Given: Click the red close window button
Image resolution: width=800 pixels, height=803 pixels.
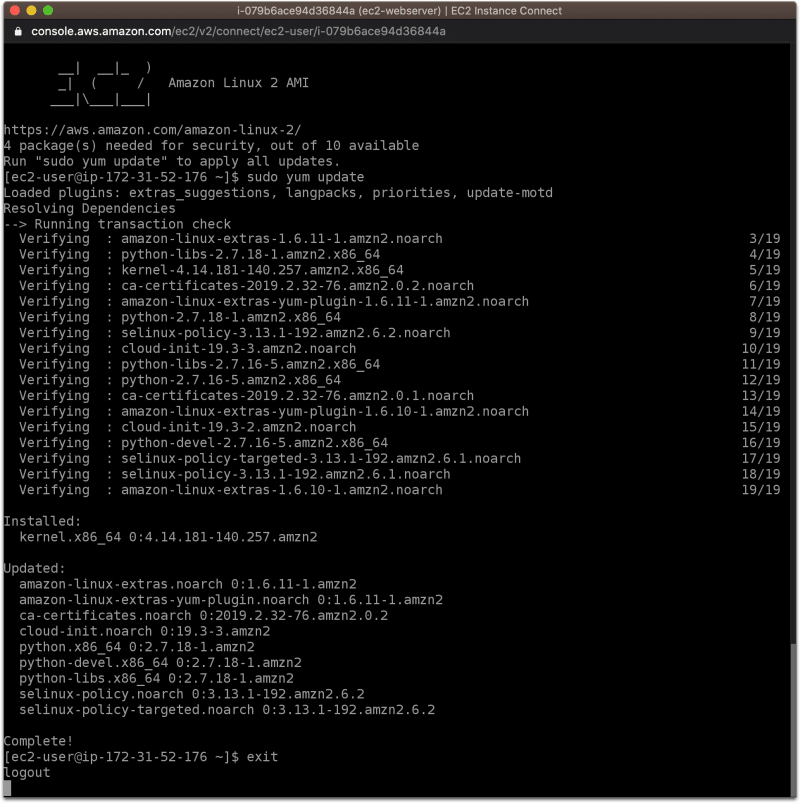Looking at the screenshot, I should (15, 10).
